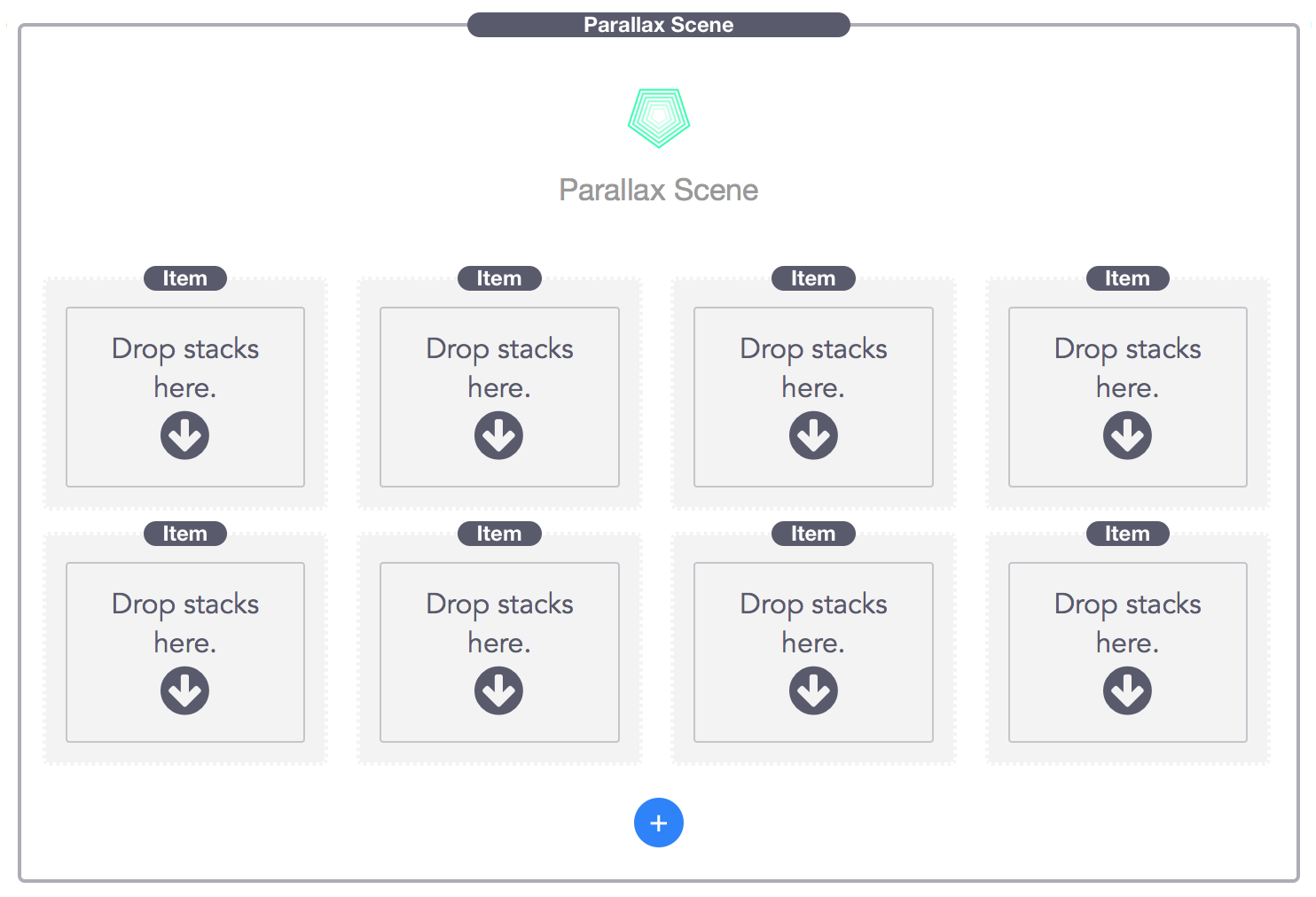This screenshot has width=1316, height=897.
Task: Select the Parallax Scene title bar label
Action: click(x=658, y=25)
